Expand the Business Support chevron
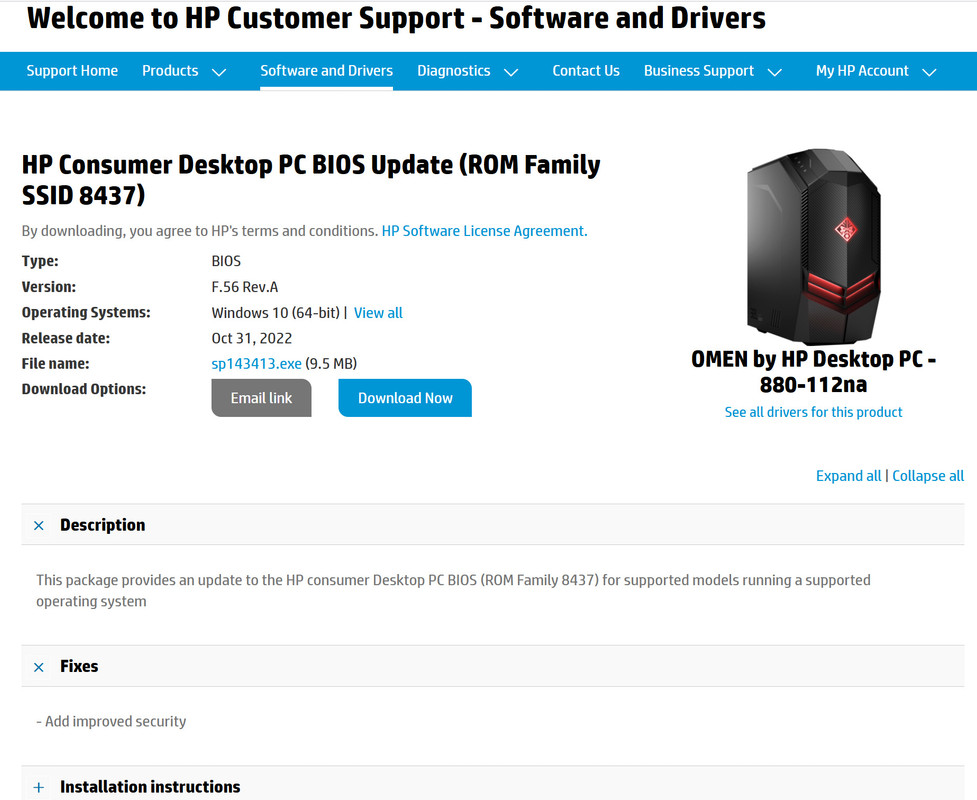Image resolution: width=977 pixels, height=800 pixels. (774, 72)
